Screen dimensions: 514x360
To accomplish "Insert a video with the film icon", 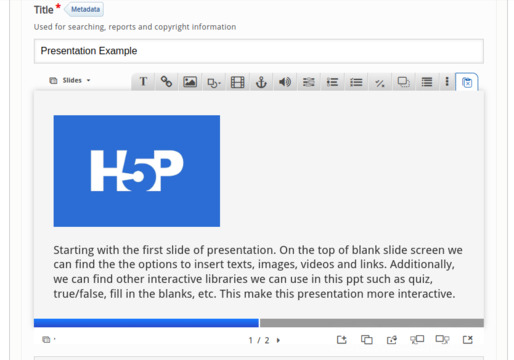I will coord(237,82).
